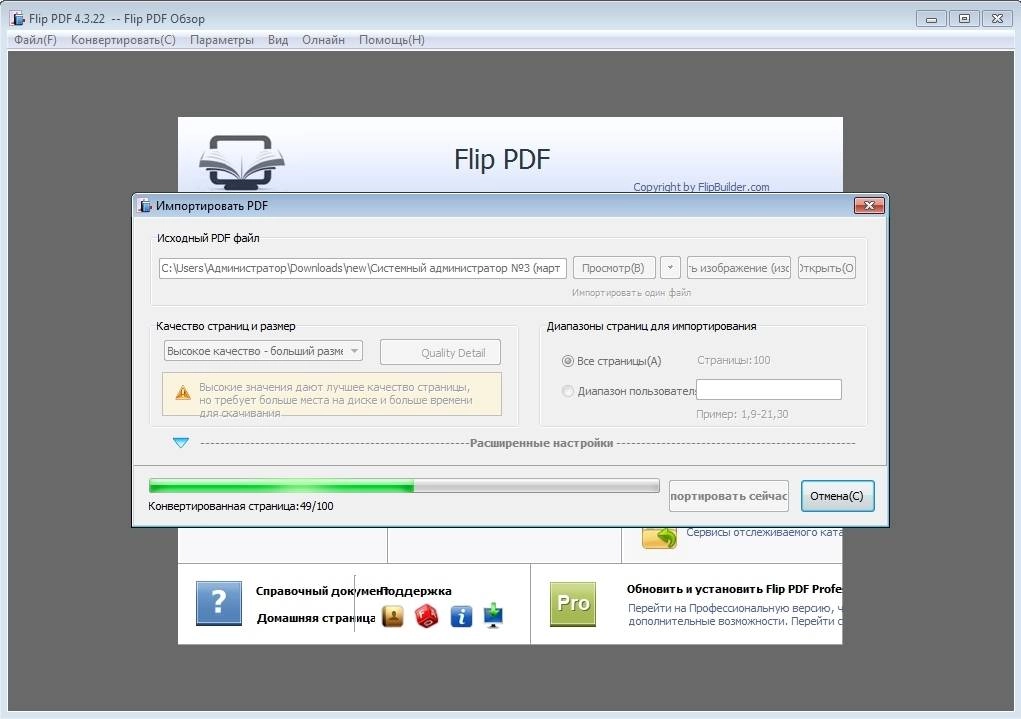The width and height of the screenshot is (1021, 719).
Task: Open Обновить и установить Flip PDF Professional link
Action: (x=734, y=589)
